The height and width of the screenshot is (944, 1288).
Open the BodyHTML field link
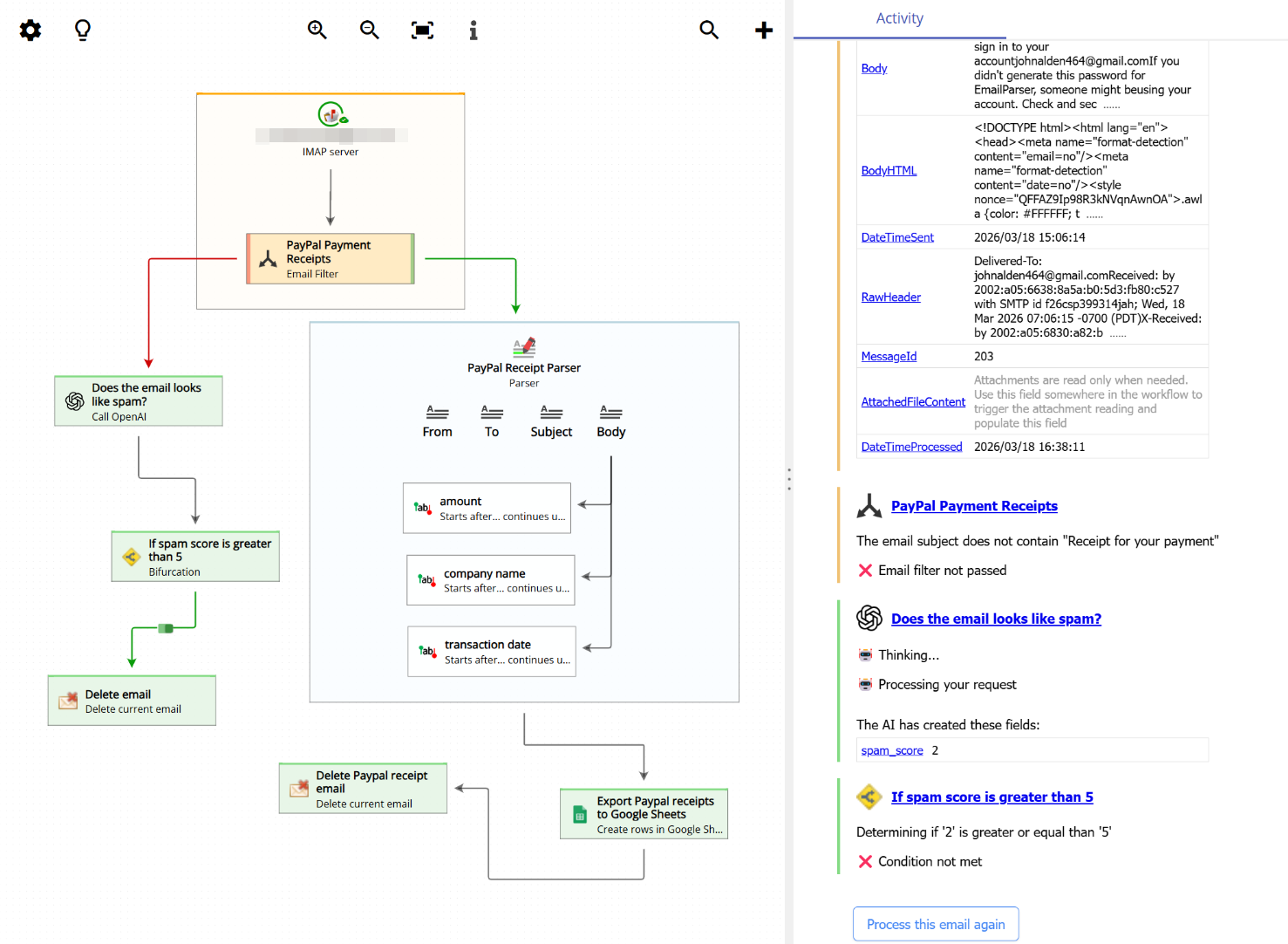889,170
